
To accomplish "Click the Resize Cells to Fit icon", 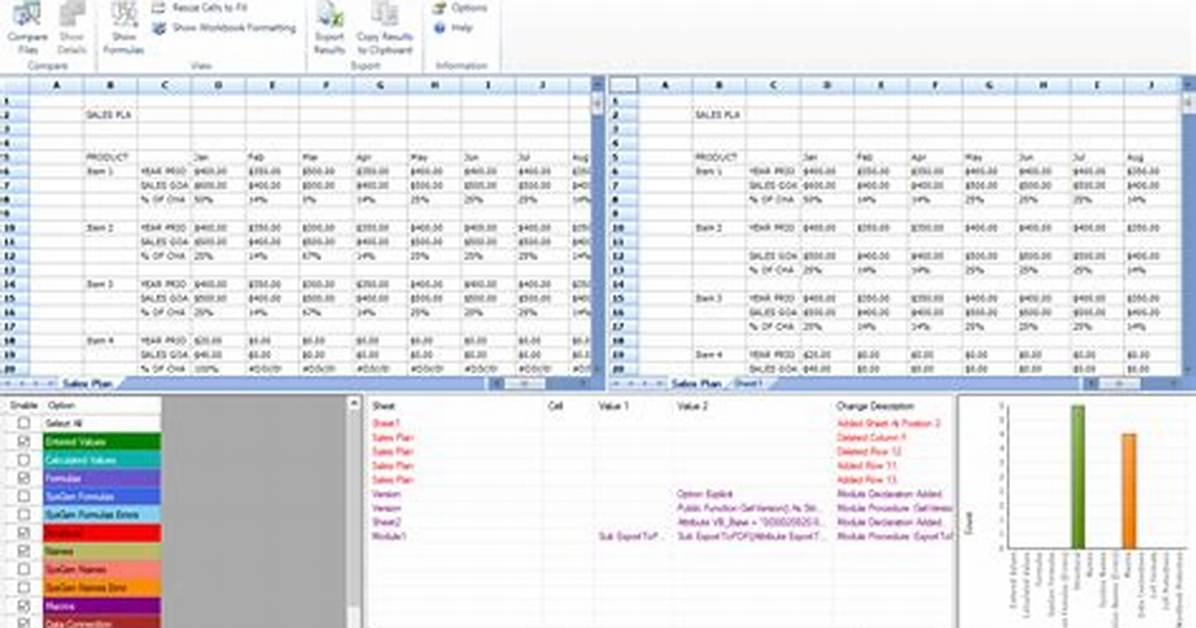I will coord(159,8).
